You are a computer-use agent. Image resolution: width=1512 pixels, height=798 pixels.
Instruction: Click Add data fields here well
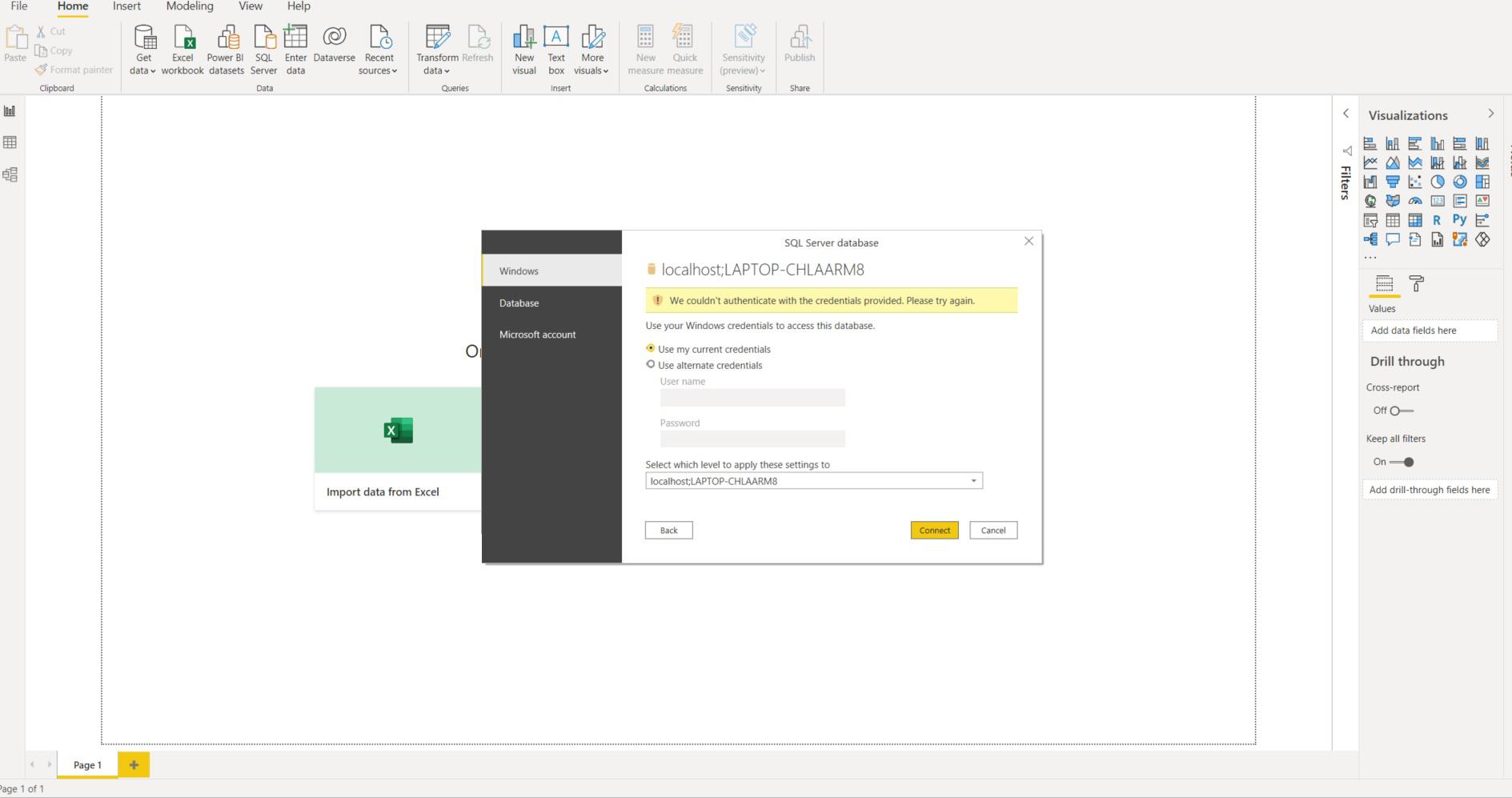pyautogui.click(x=1430, y=331)
